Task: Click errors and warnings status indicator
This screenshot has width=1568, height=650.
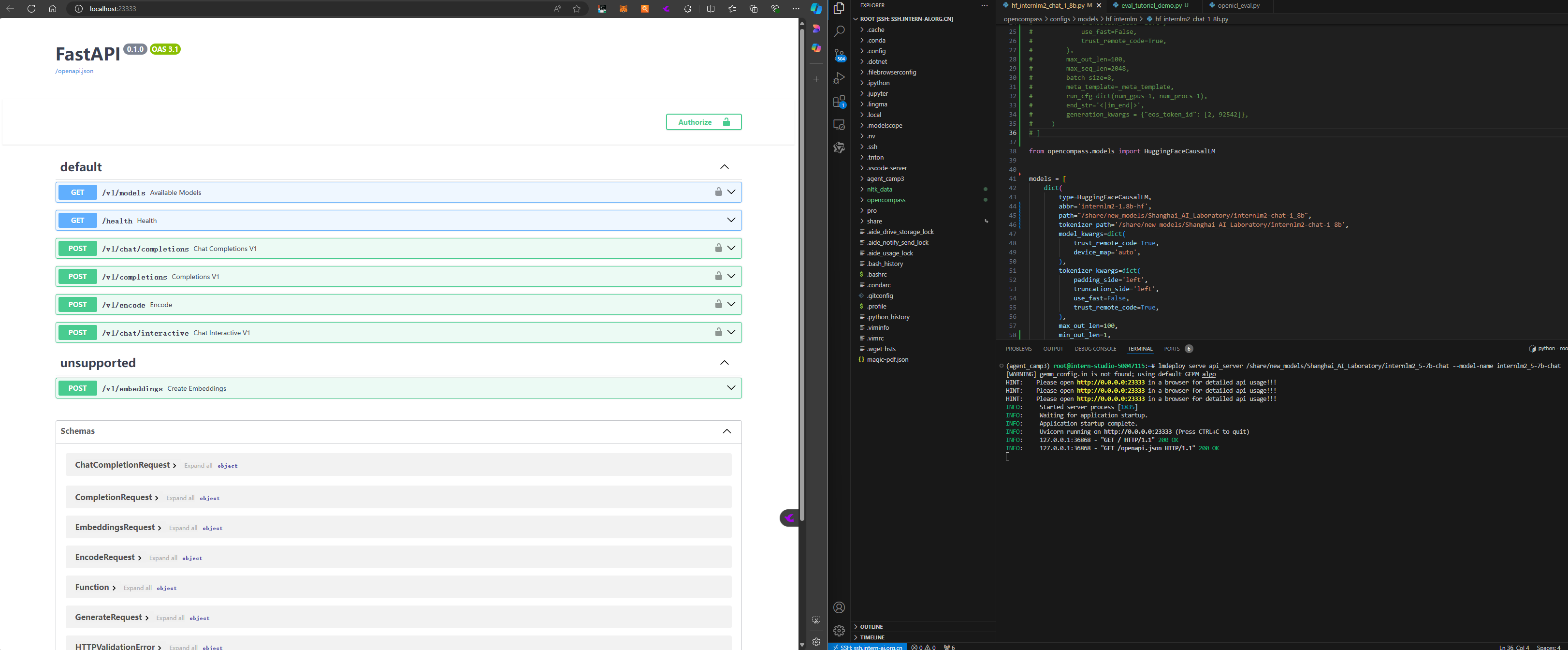Action: (923, 646)
